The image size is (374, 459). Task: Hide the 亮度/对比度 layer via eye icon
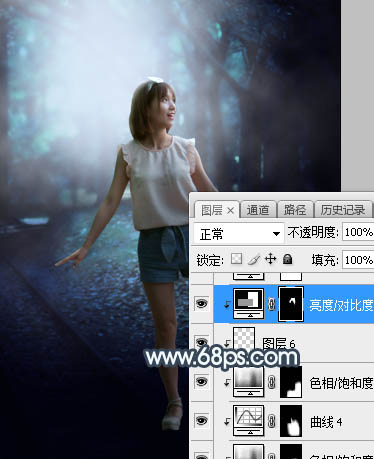pyautogui.click(x=202, y=304)
